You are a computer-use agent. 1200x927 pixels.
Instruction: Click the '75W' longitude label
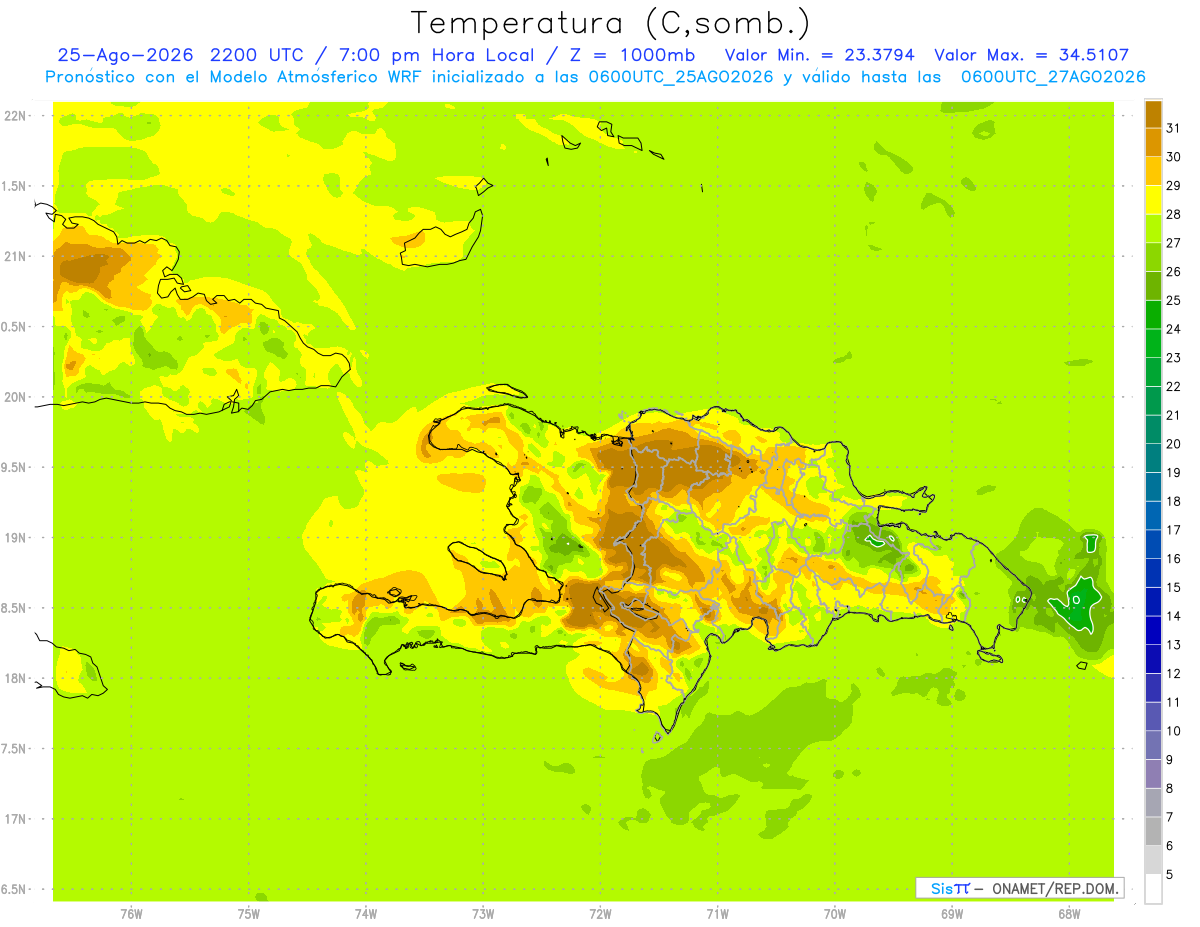tap(249, 914)
